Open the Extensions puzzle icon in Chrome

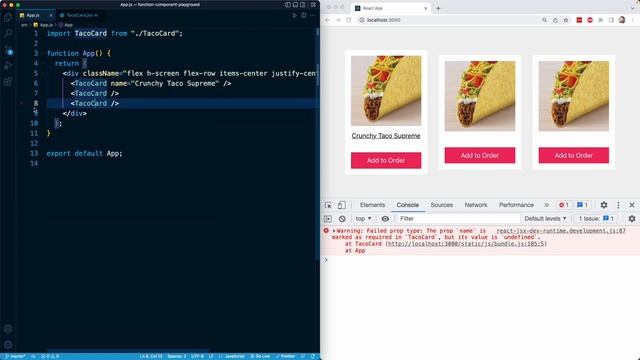(600, 20)
